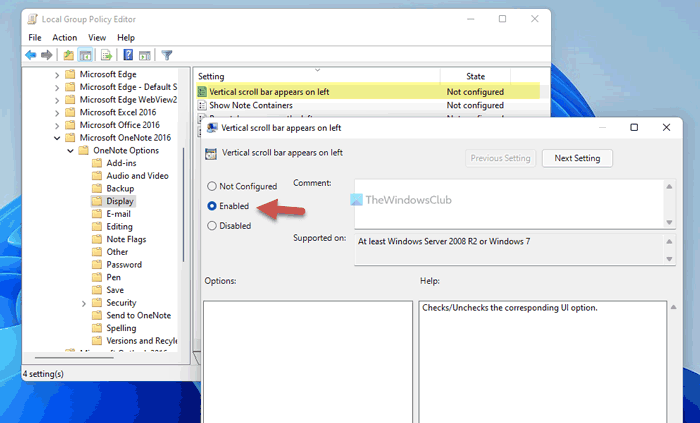Screen dimensions: 700x423
Task: Click the Previous Setting button
Action: [500, 158]
